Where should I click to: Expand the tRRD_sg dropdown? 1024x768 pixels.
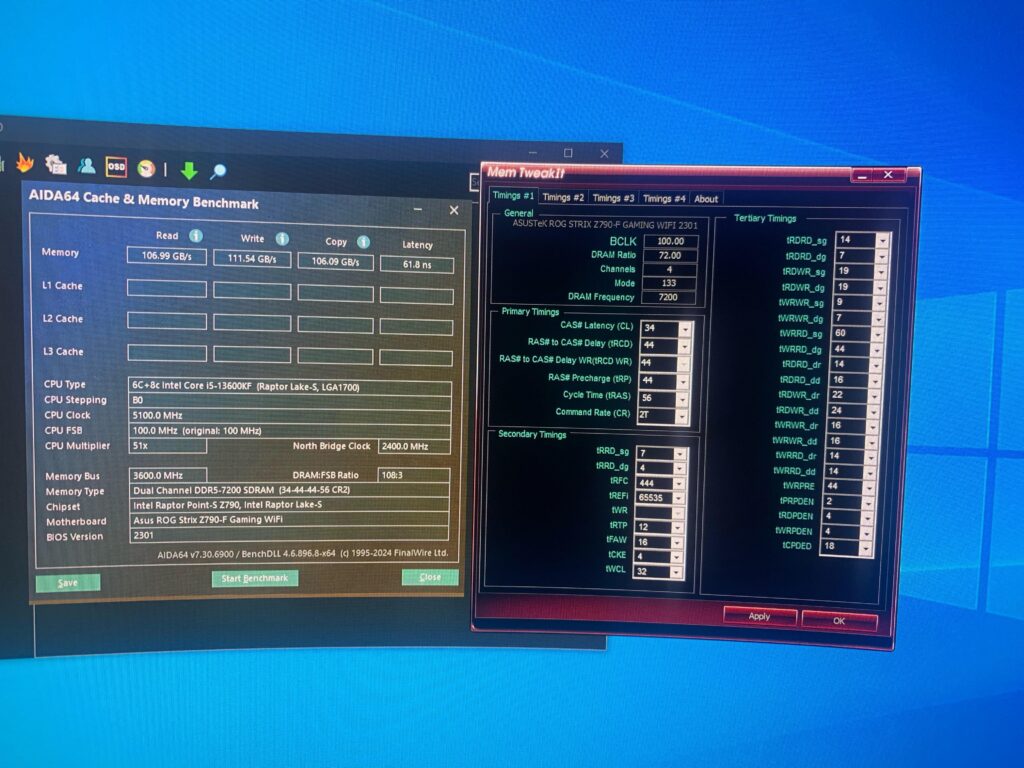(x=680, y=453)
